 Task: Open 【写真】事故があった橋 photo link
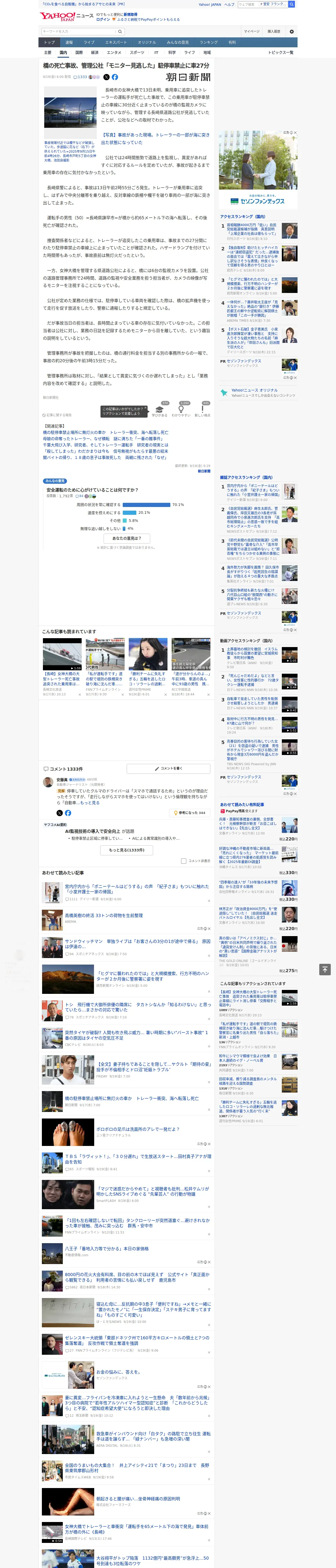155,139
